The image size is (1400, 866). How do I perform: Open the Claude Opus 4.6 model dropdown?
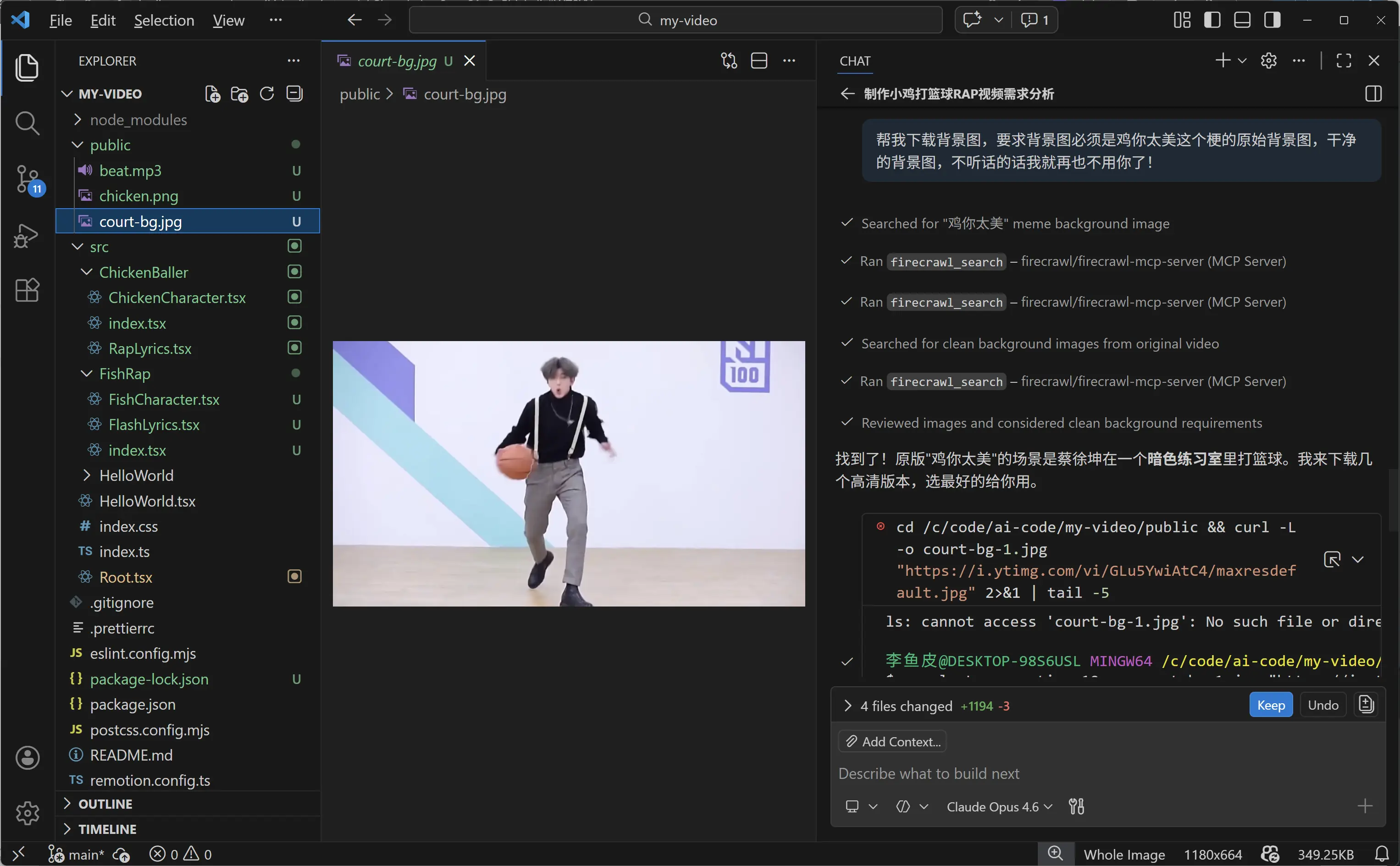tap(999, 806)
